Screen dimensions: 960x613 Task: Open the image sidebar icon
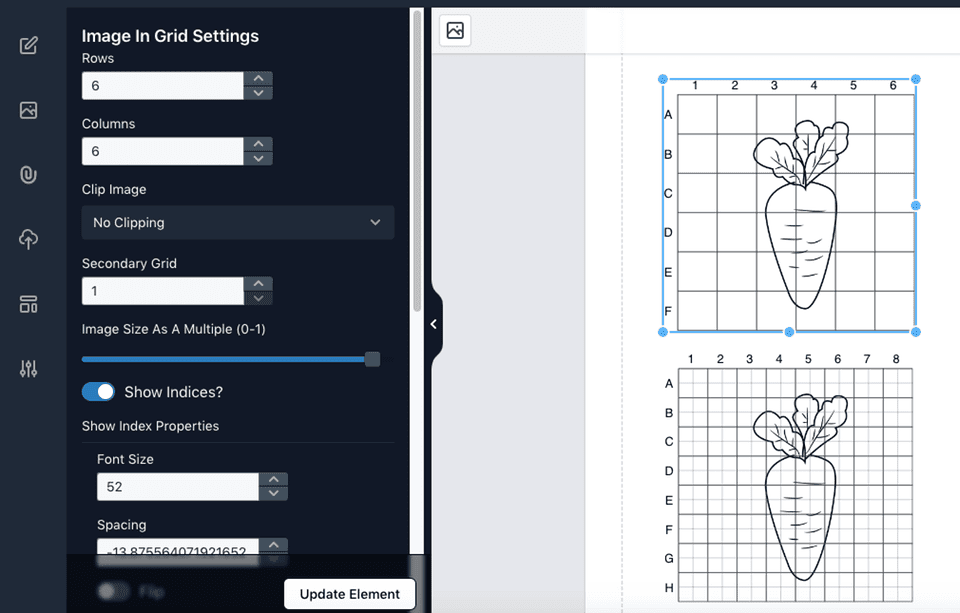click(x=28, y=110)
